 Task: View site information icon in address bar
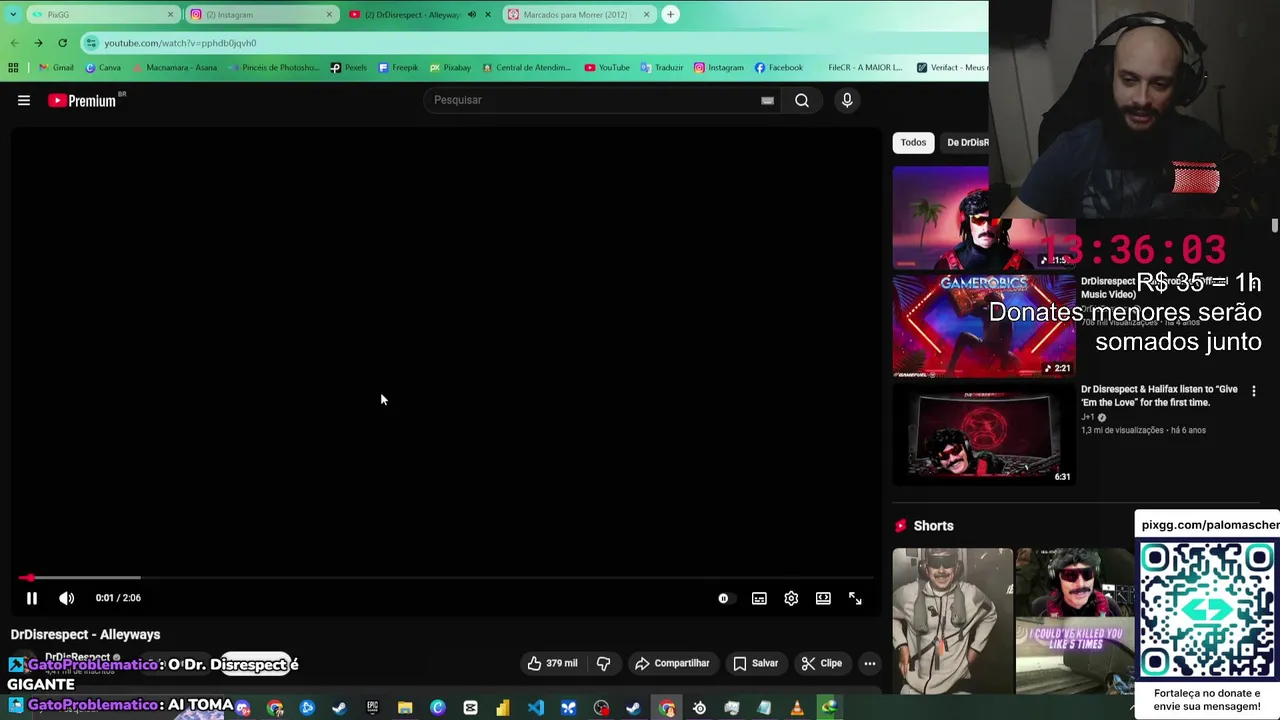pos(92,43)
